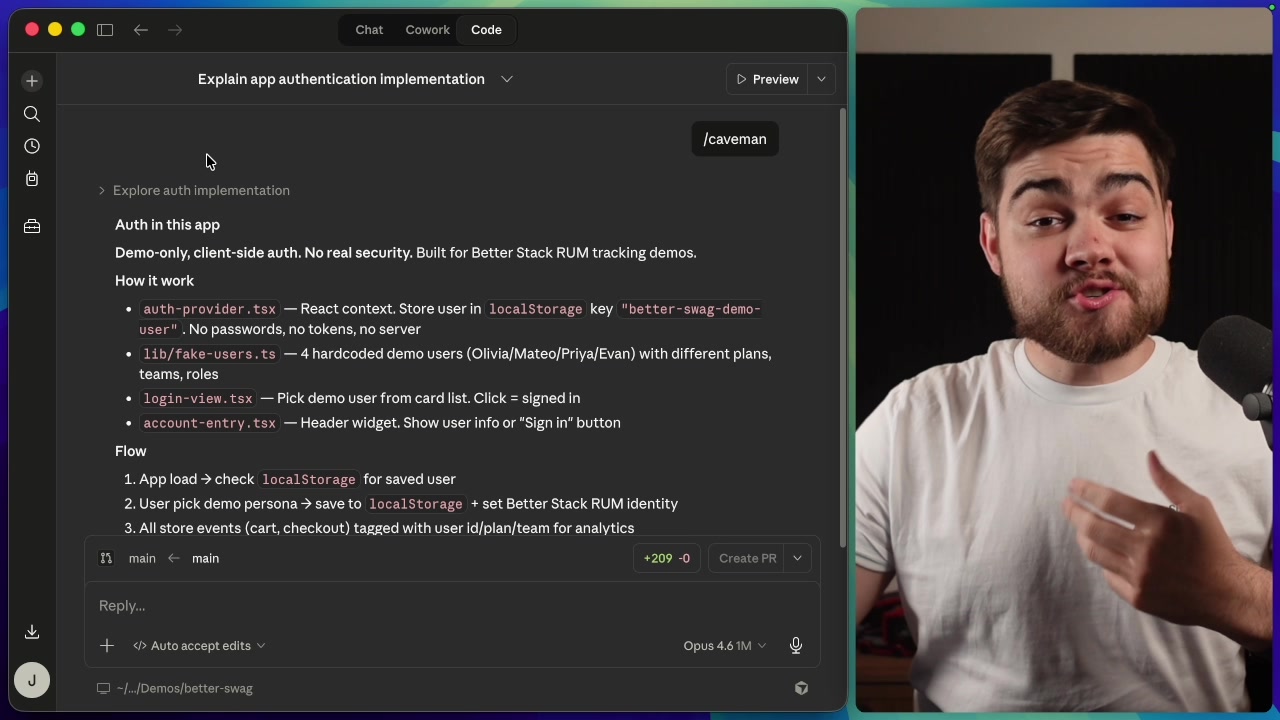The height and width of the screenshot is (720, 1280).
Task: Open the ~/.../Demos/better-swag folder path
Action: pos(185,688)
